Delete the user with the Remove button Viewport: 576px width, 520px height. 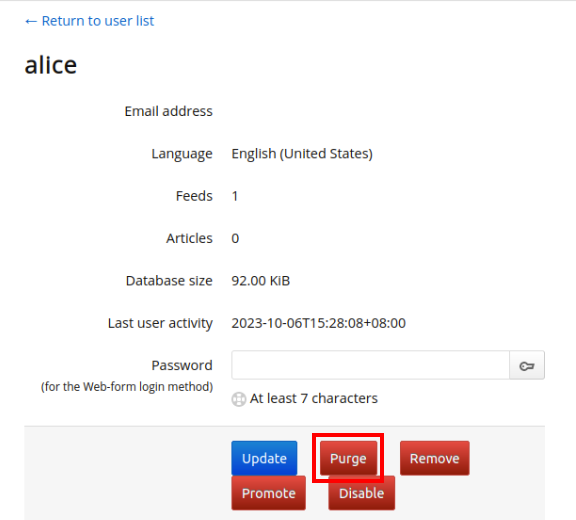(x=435, y=458)
